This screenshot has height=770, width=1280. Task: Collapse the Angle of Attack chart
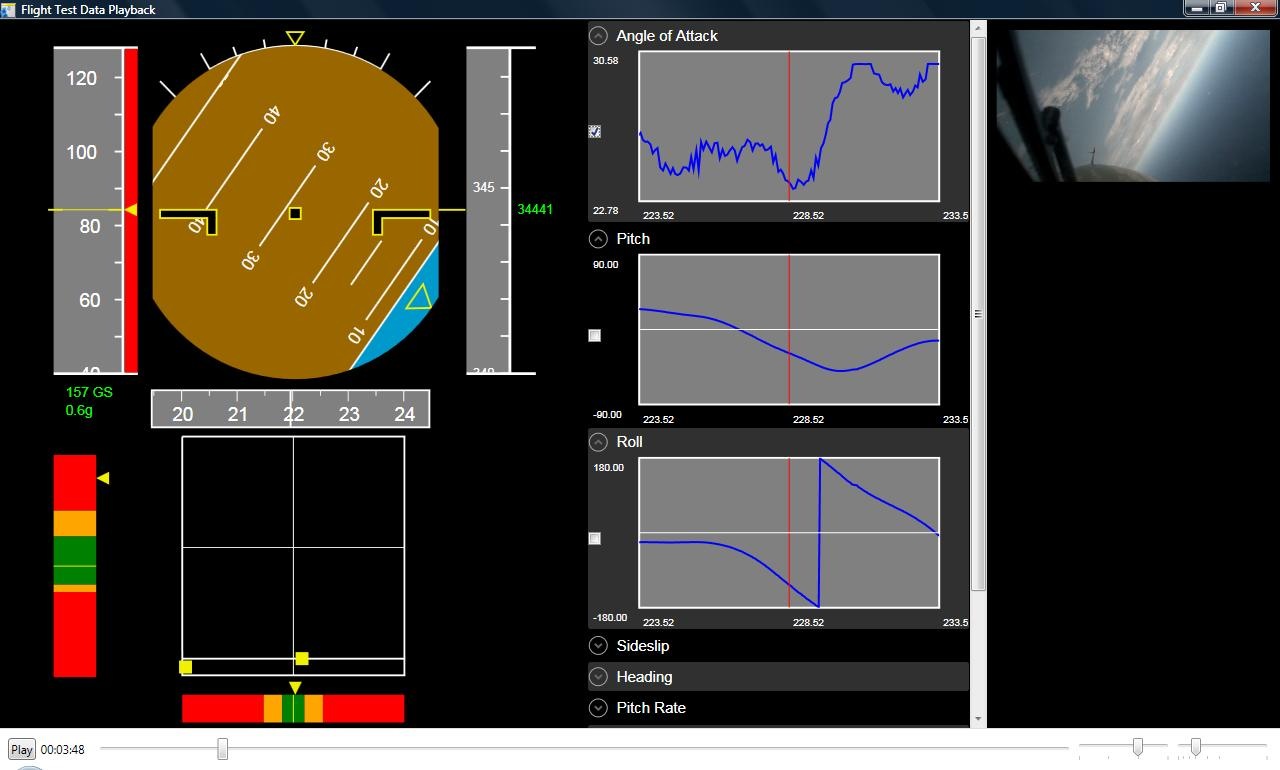pyautogui.click(x=598, y=36)
